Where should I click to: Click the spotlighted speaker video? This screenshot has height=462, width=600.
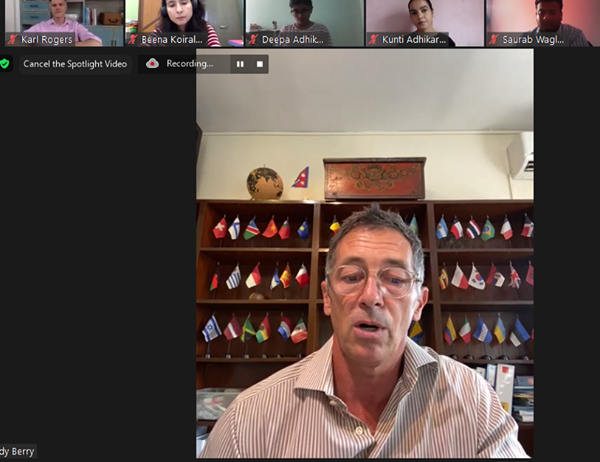tap(365, 253)
